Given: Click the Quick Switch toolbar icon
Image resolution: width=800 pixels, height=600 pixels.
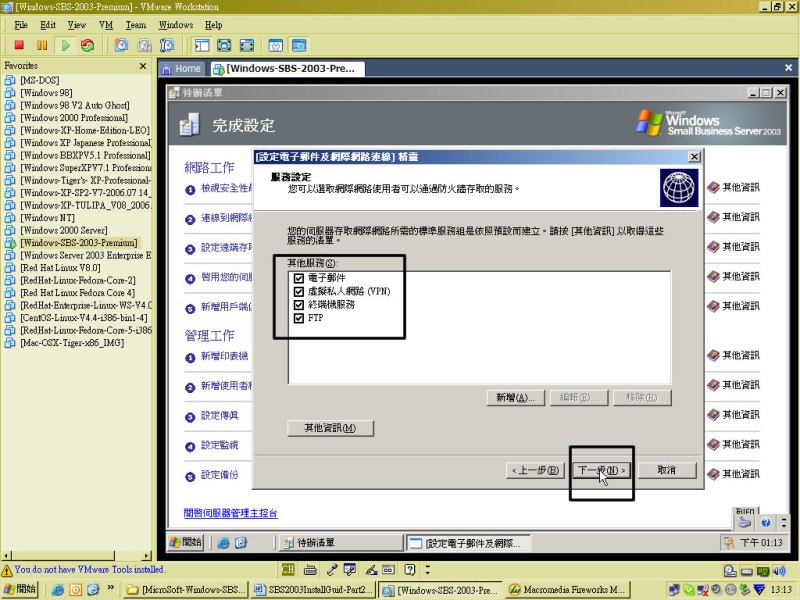Looking at the screenshot, I should click(x=224, y=45).
